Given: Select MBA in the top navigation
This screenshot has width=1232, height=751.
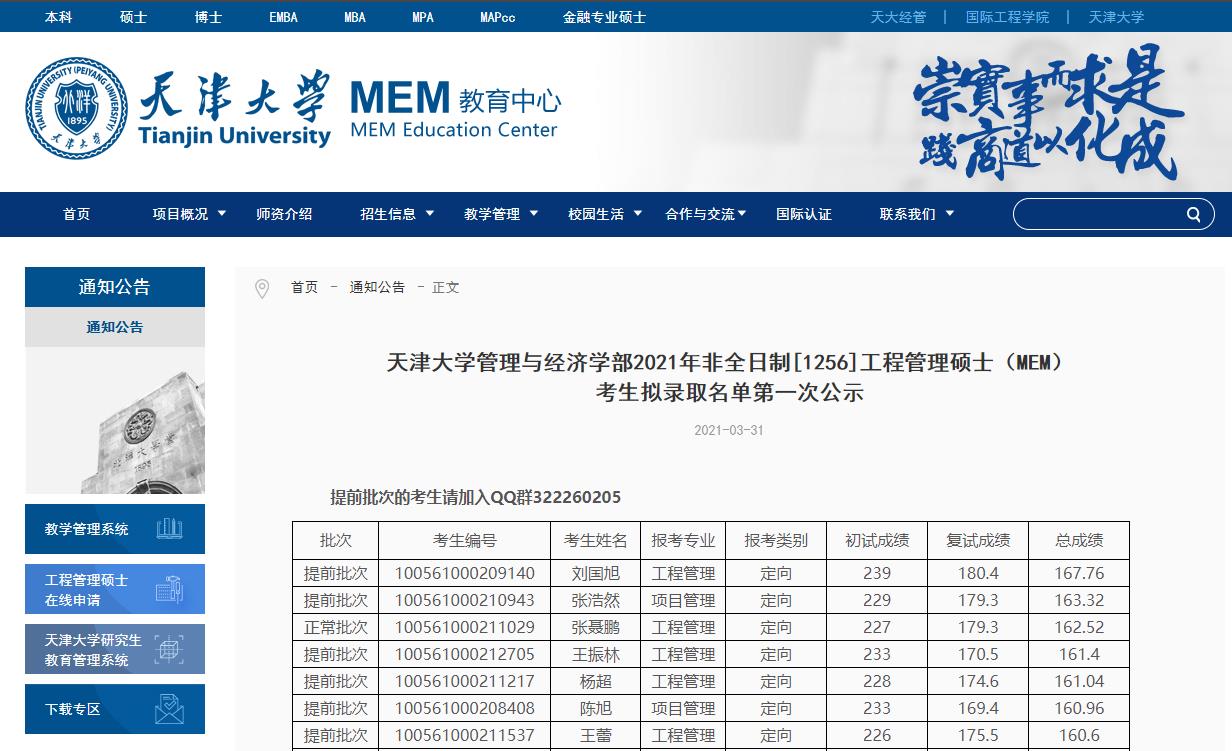Looking at the screenshot, I should 353,16.
